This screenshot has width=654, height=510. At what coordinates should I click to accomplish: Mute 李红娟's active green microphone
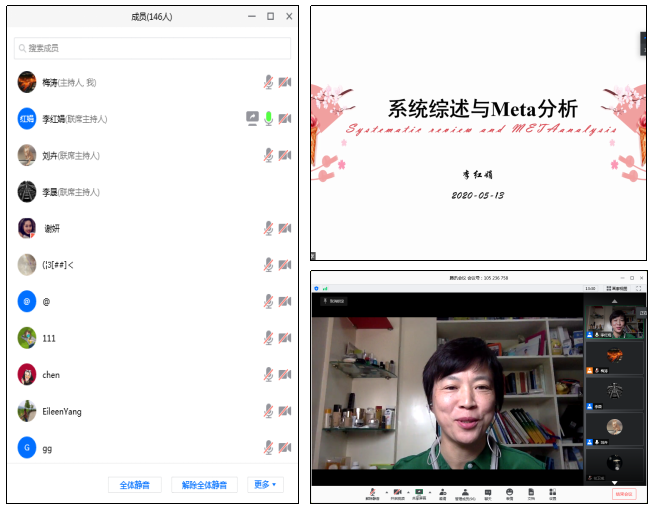(268, 119)
